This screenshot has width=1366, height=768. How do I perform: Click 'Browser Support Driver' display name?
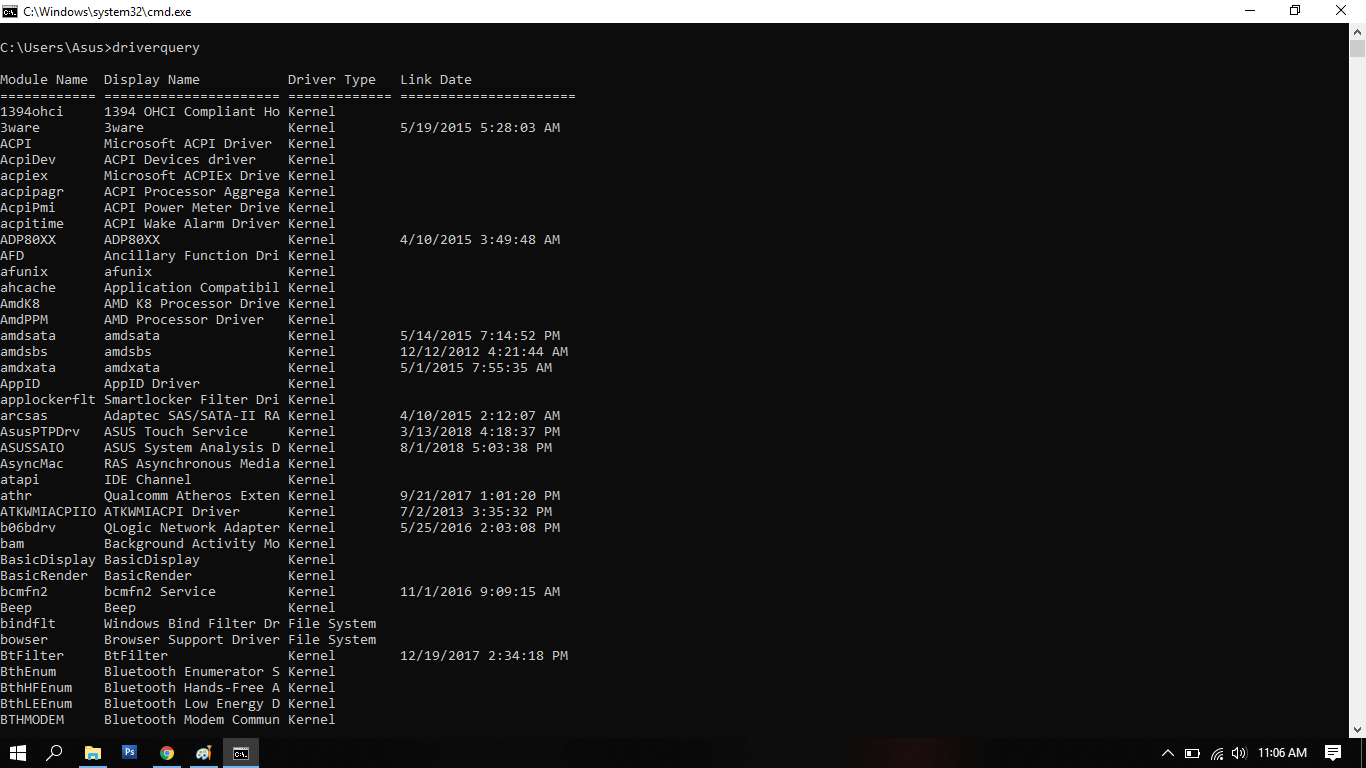[x=192, y=640]
